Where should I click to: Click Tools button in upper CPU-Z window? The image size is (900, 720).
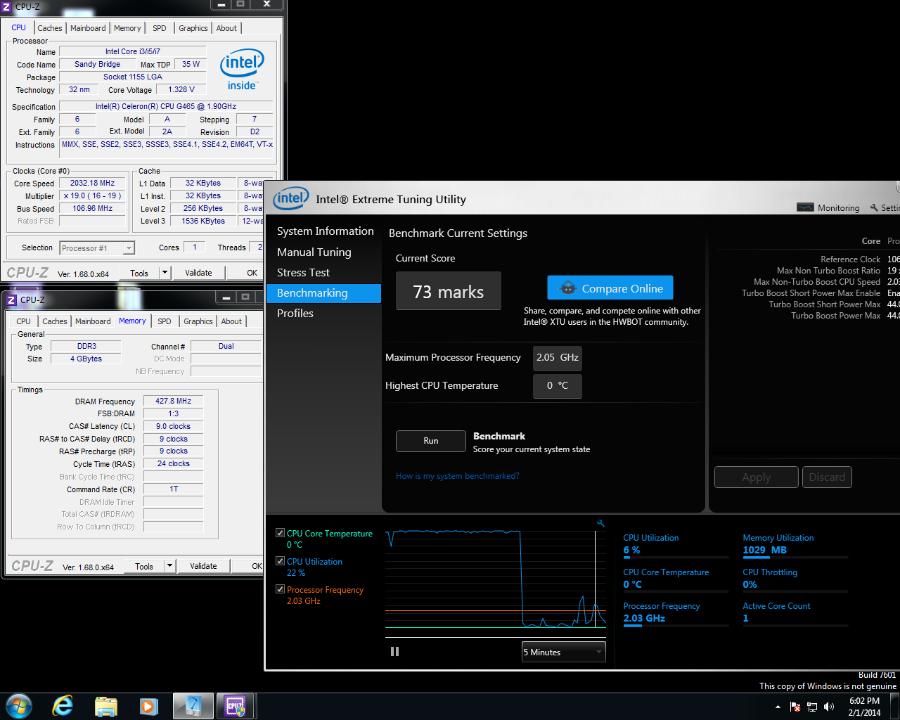tap(139, 273)
